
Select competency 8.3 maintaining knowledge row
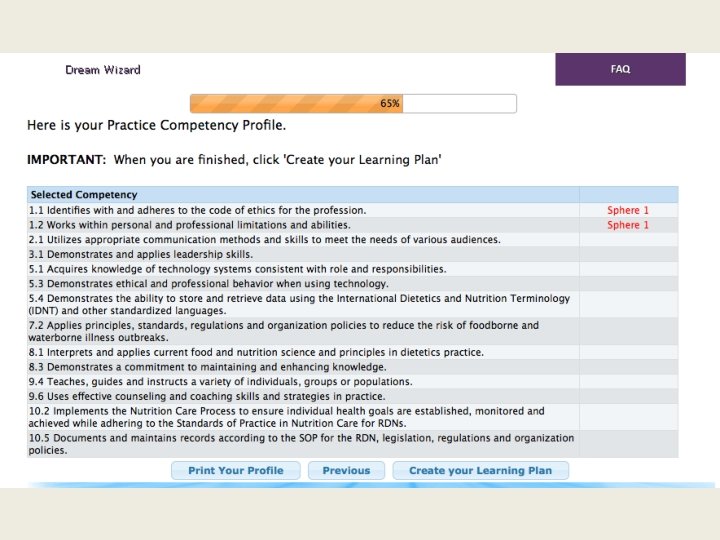[200, 367]
